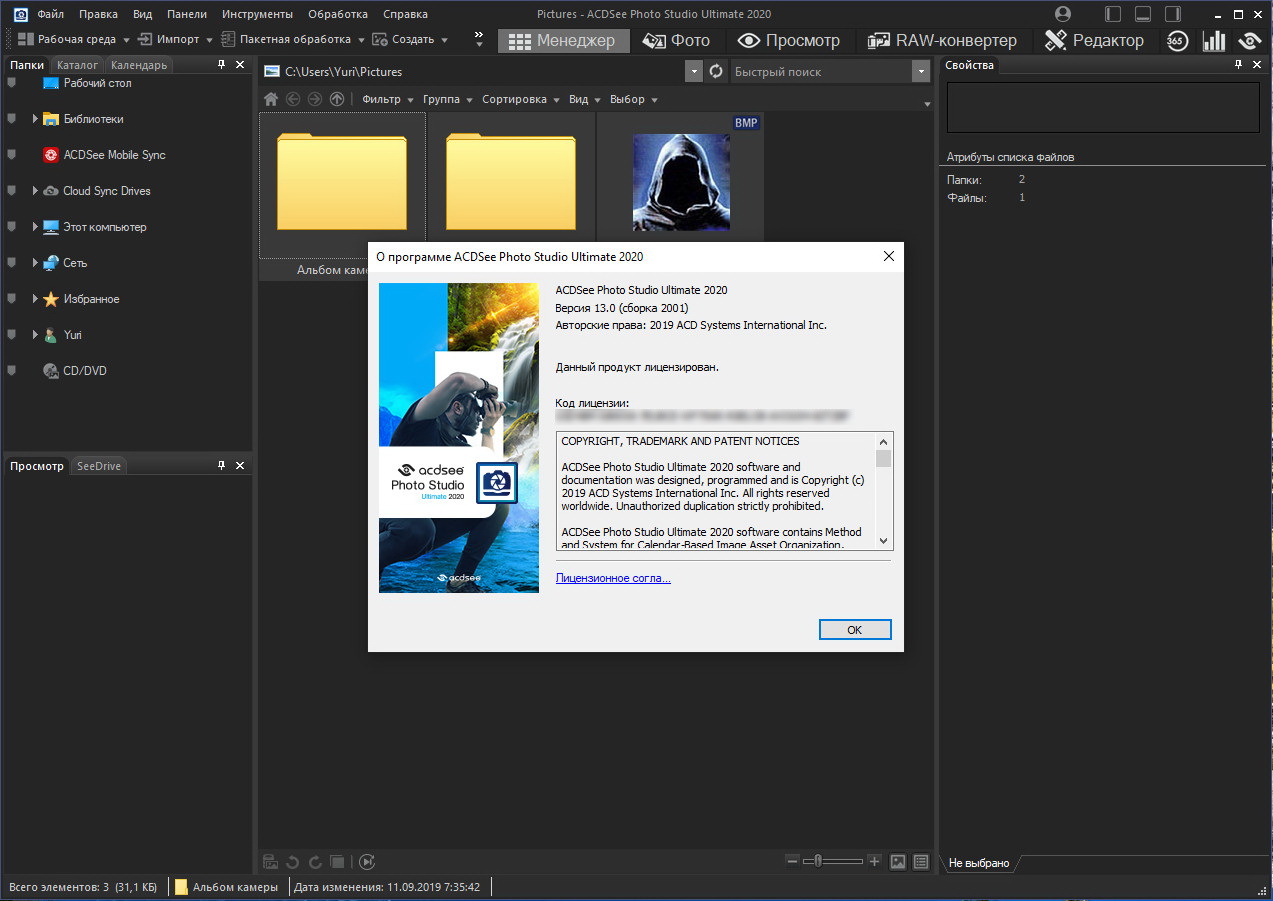1273x901 pixels.
Task: Open the user account icon
Action: click(x=1062, y=14)
